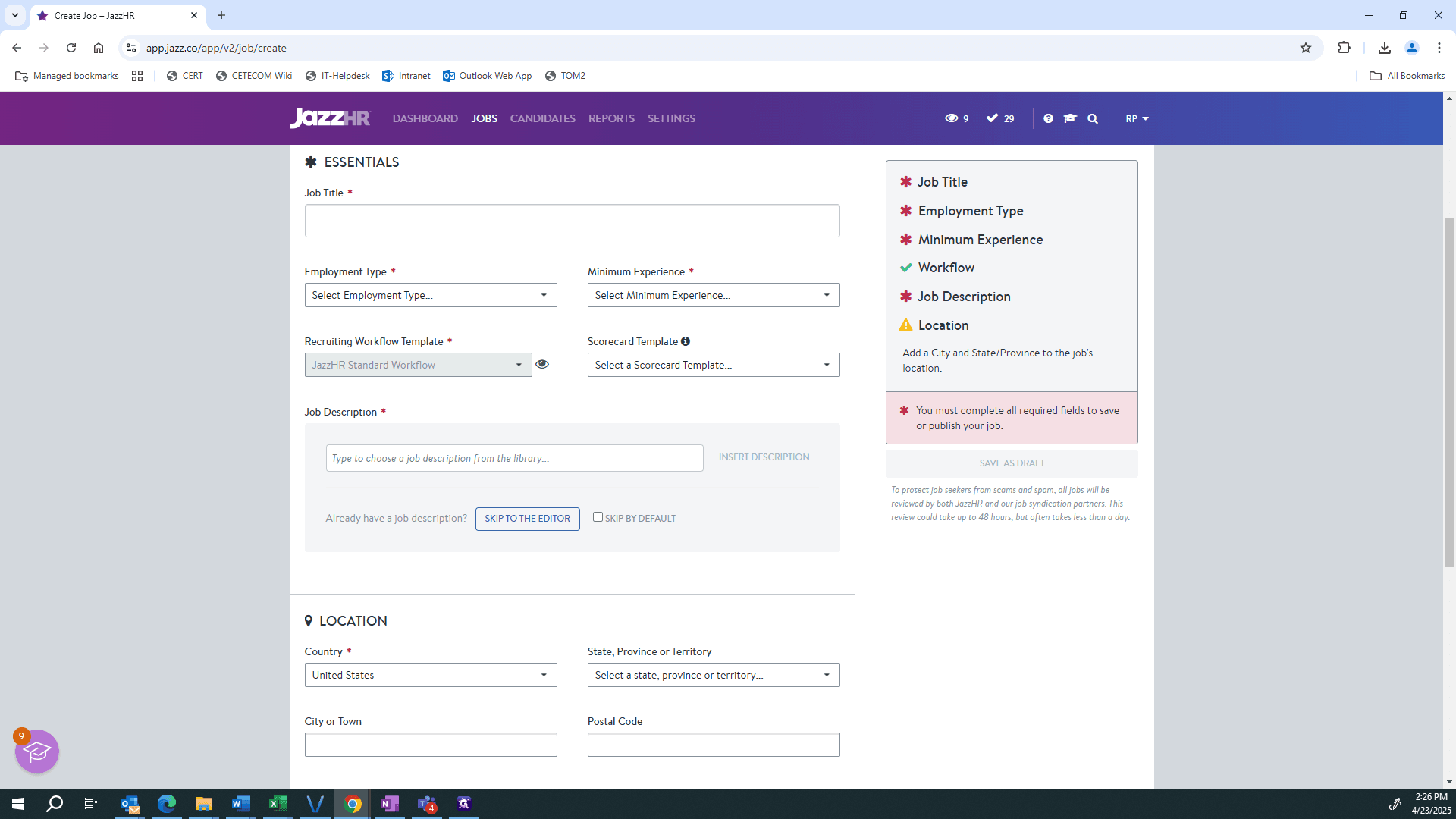Open a new browser tab

point(221,15)
